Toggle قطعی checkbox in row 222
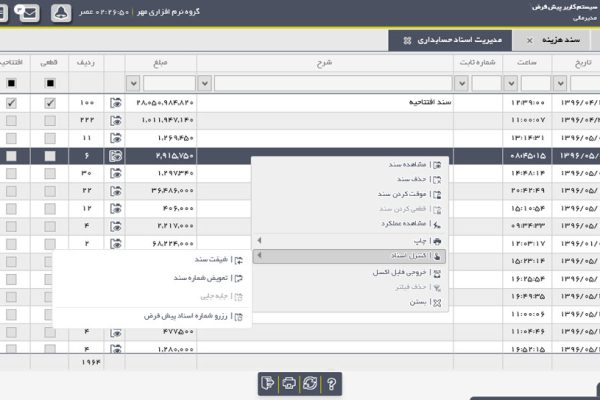The height and width of the screenshot is (400, 600). pyautogui.click(x=50, y=120)
